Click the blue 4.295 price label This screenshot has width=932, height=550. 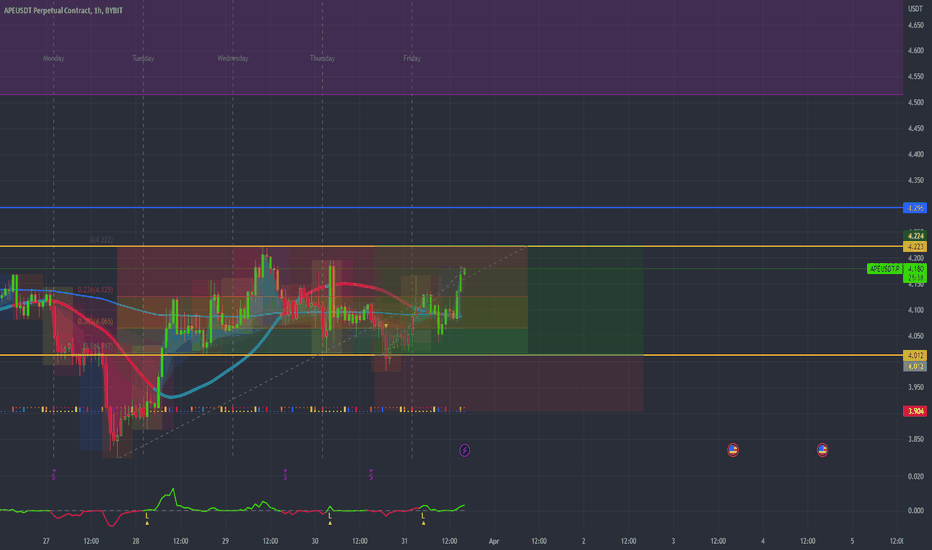click(915, 208)
